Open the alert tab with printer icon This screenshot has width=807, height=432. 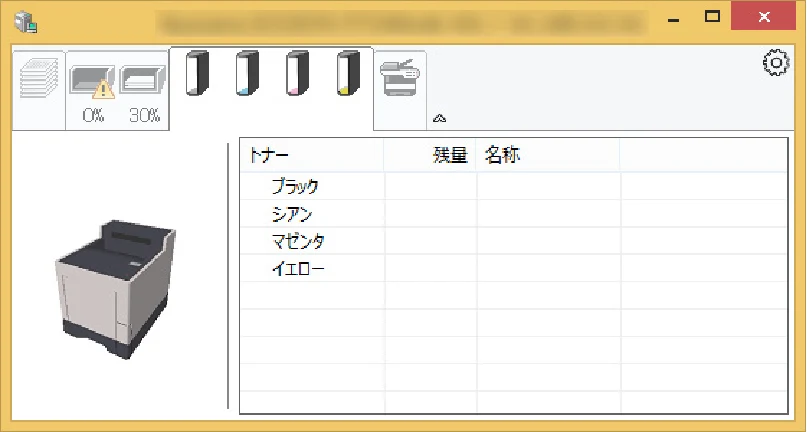[400, 90]
